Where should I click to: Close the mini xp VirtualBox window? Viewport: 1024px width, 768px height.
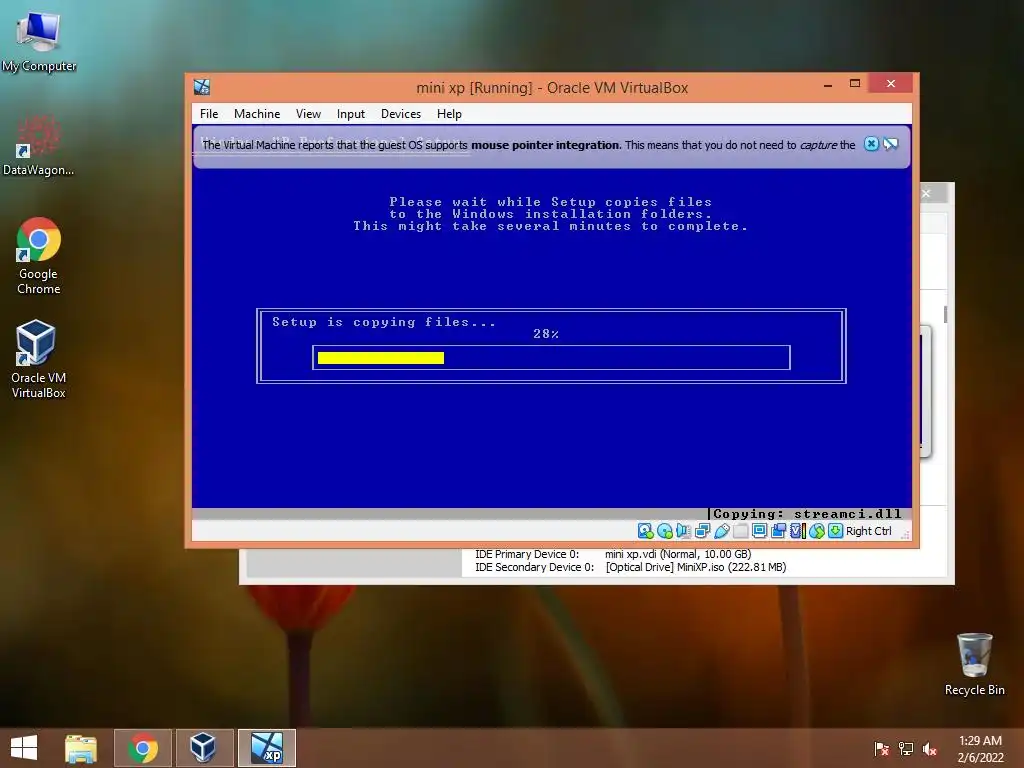[x=891, y=83]
